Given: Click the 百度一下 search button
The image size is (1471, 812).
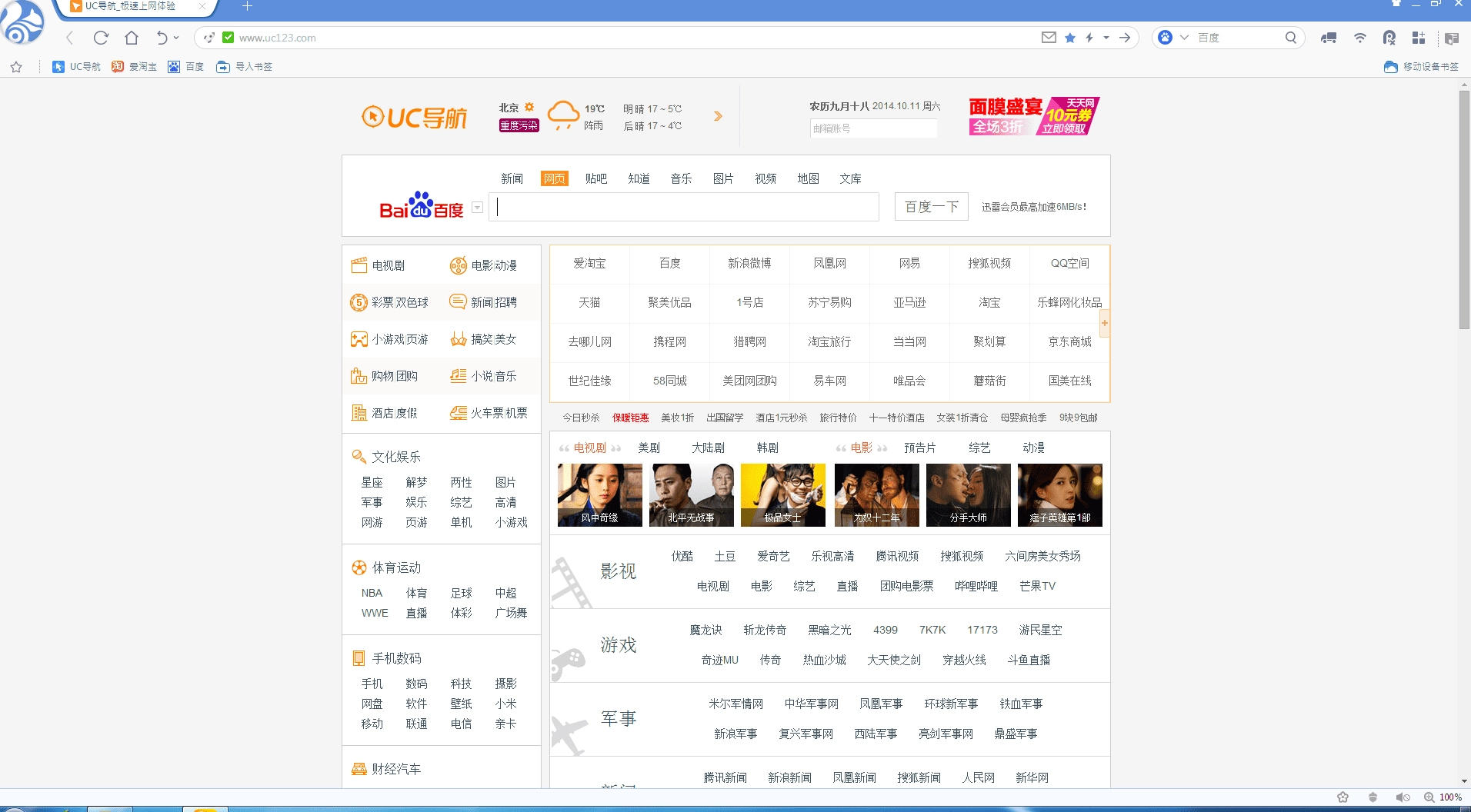Looking at the screenshot, I should (931, 207).
